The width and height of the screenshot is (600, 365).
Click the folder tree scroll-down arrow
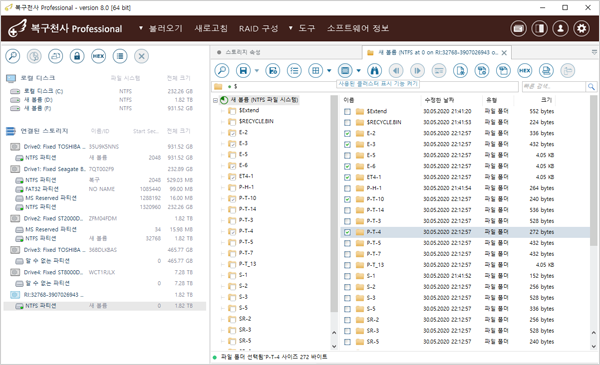click(x=334, y=346)
